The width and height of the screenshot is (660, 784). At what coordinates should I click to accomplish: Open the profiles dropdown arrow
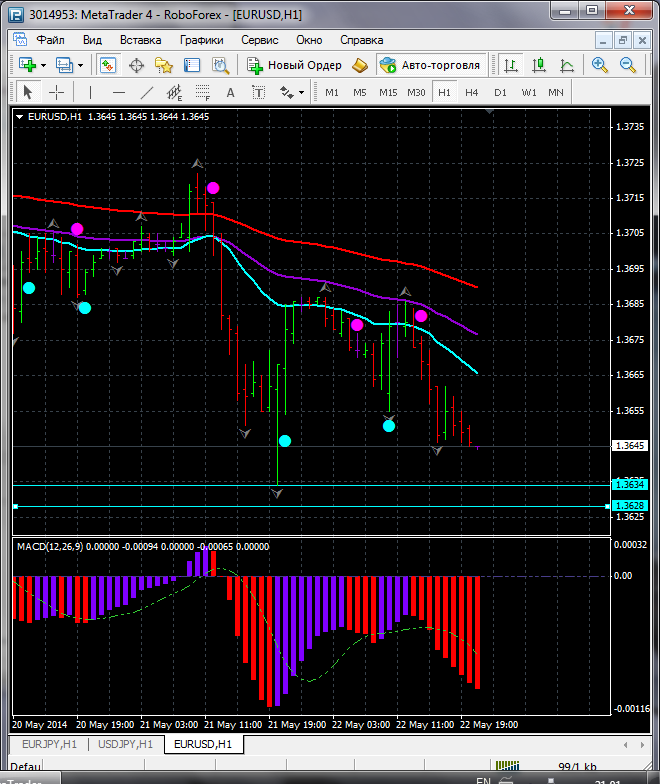81,65
